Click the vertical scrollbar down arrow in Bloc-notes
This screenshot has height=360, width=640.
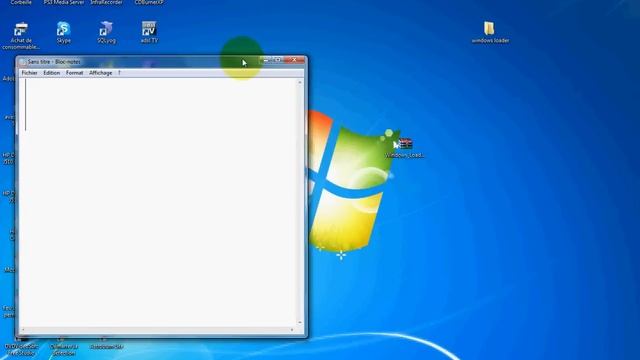point(300,322)
